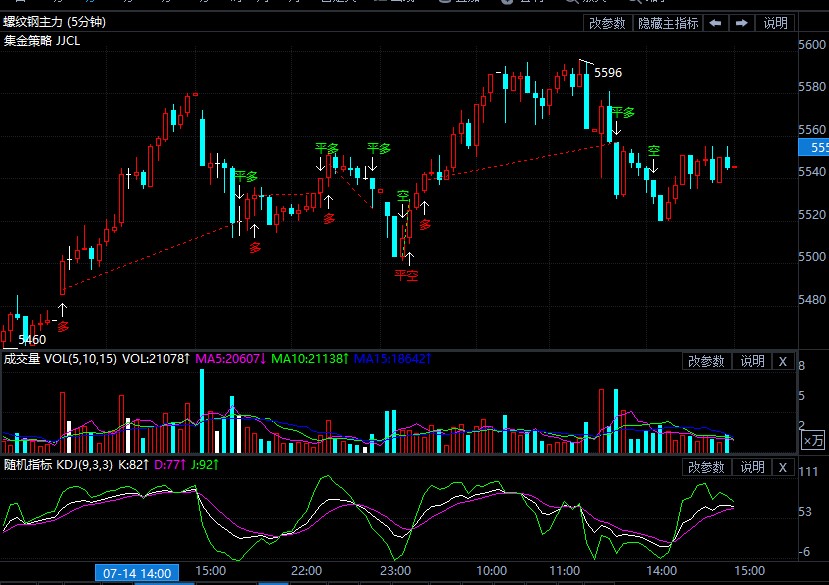This screenshot has height=585, width=829.
Task: Open 改参数 for the KDJ panel
Action: pos(706,467)
